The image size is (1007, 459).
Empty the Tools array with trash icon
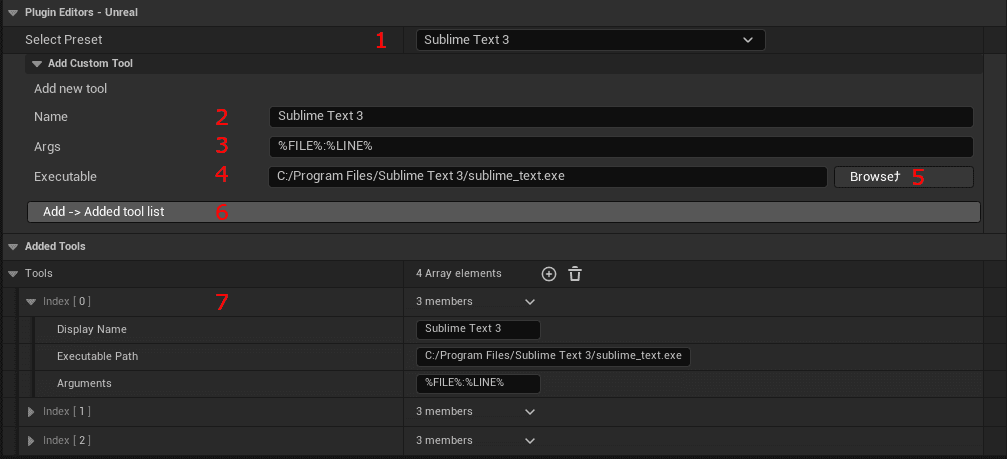[575, 274]
